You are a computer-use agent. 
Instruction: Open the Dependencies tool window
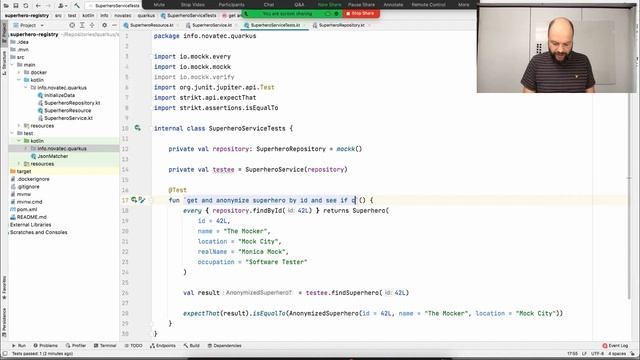click(x=224, y=346)
